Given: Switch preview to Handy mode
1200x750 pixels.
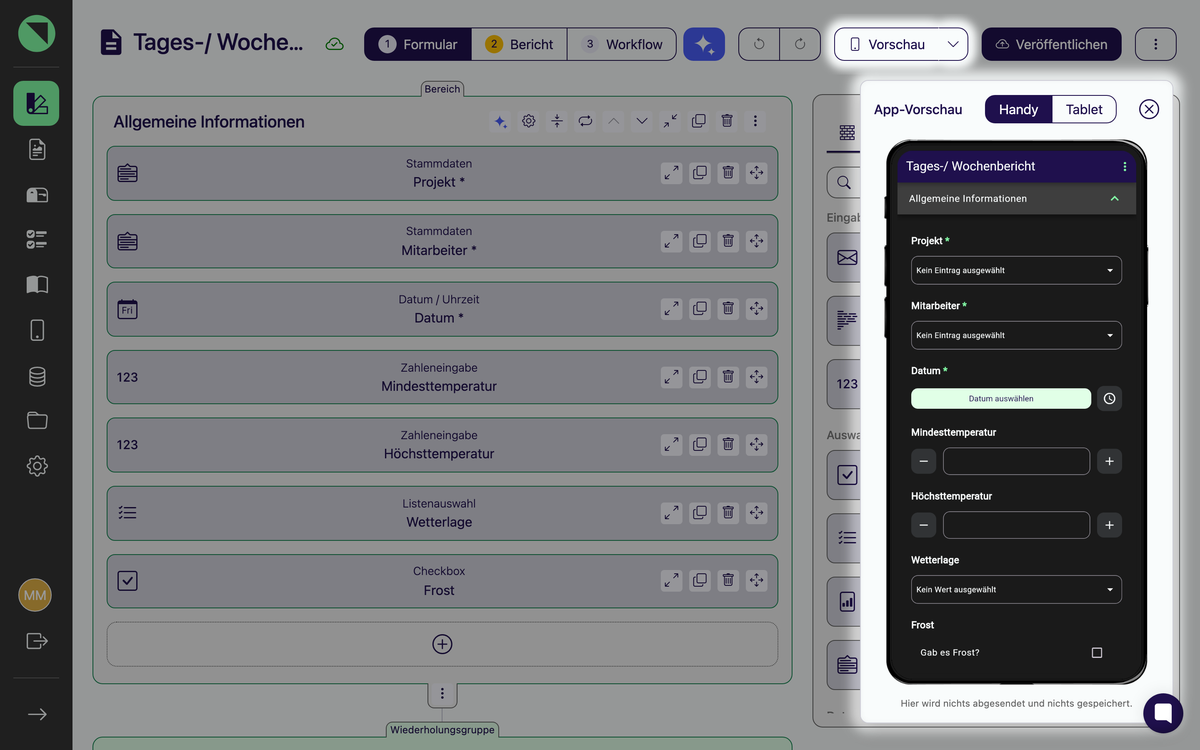Looking at the screenshot, I should coord(1019,109).
